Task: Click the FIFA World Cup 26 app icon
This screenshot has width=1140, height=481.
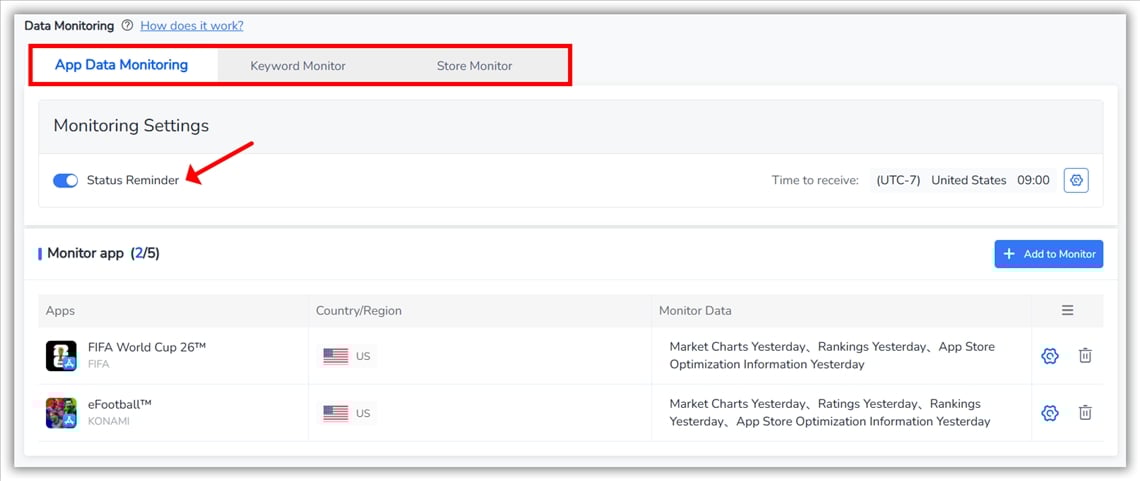Action: point(61,356)
